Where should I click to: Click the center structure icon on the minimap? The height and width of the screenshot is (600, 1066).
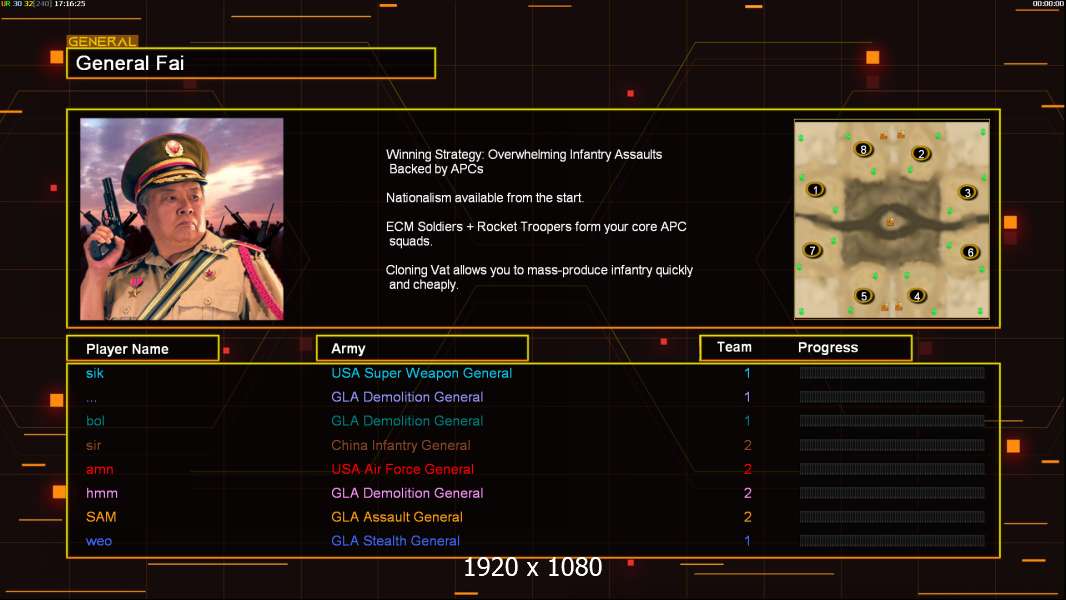tap(891, 222)
